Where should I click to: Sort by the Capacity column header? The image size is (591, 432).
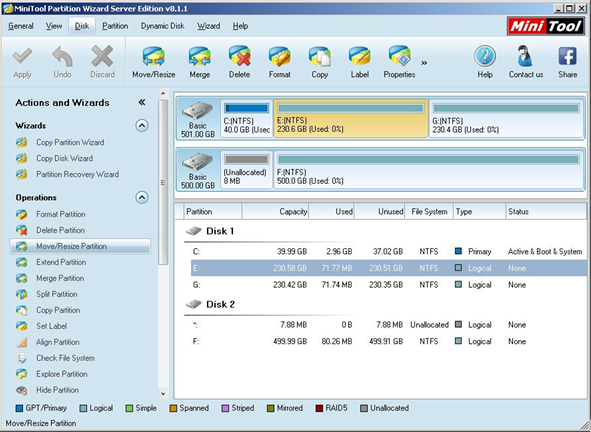(x=275, y=211)
